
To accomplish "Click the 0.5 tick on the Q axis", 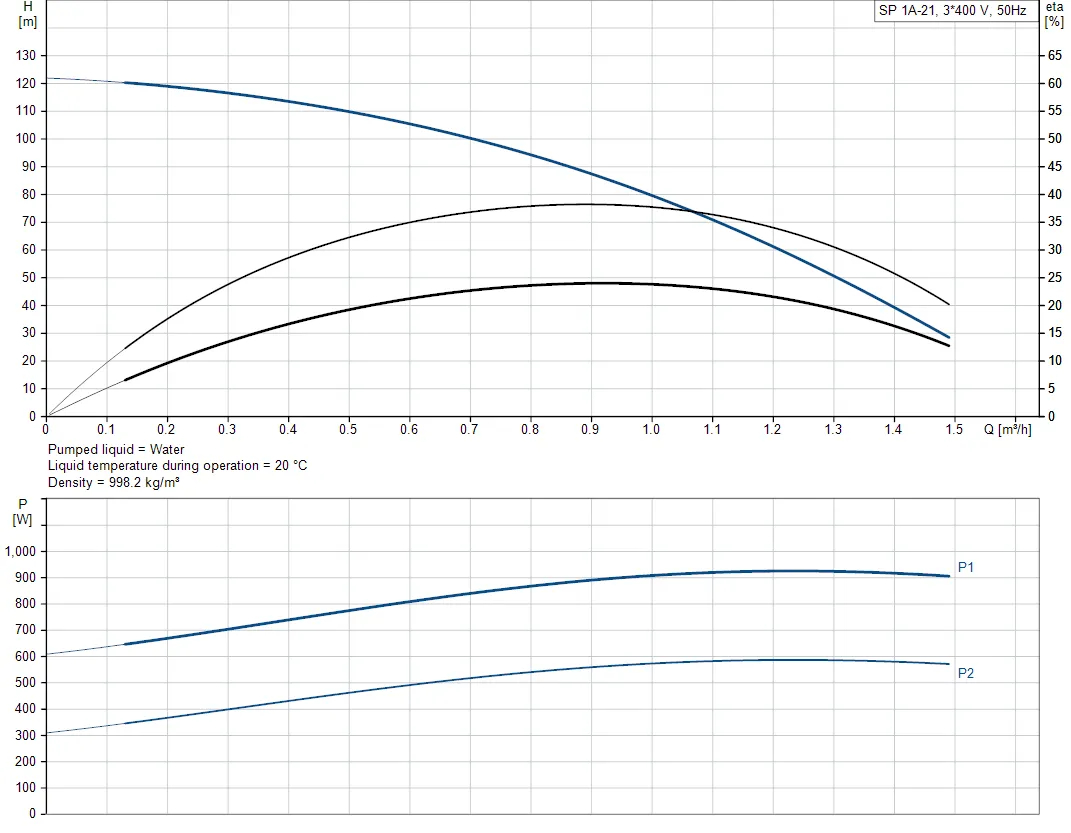I will [x=348, y=429].
